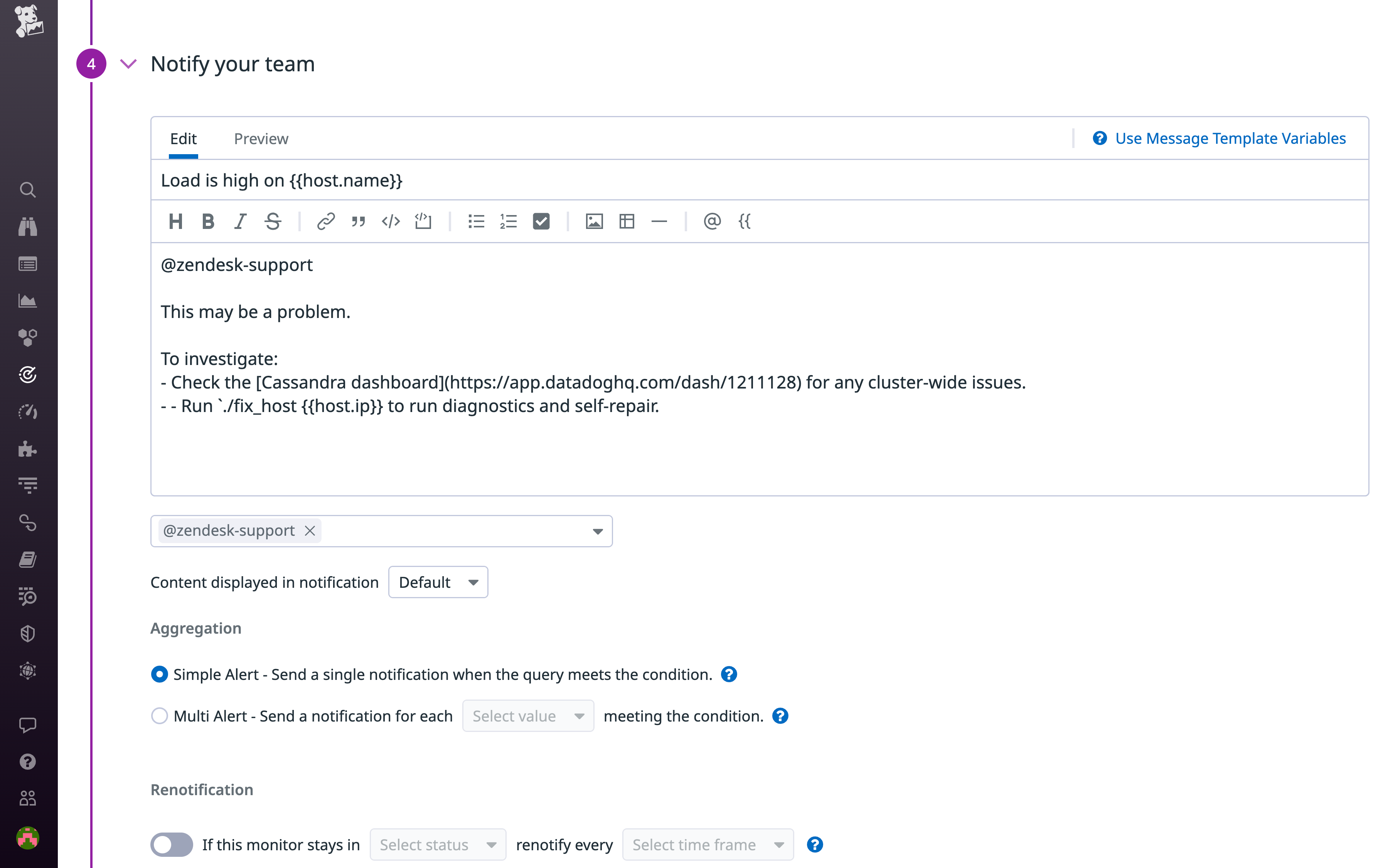Screen dimensions: 1388x868
Task: Open the Monitors section in the sidebar
Action: [x=27, y=375]
